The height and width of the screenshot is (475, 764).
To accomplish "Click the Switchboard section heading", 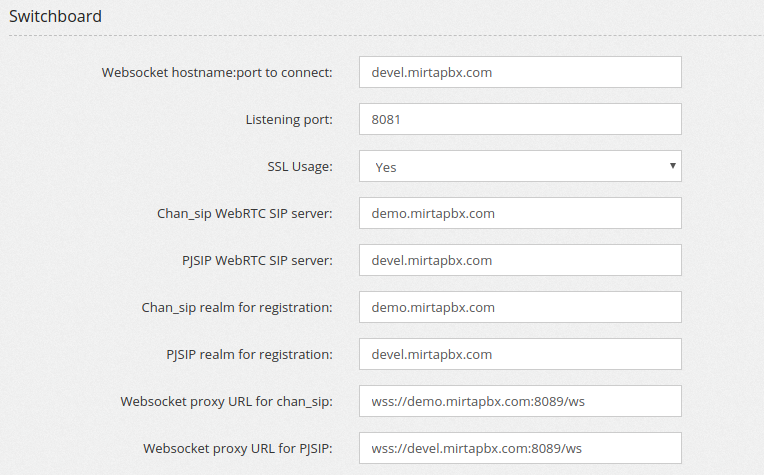I will [56, 16].
